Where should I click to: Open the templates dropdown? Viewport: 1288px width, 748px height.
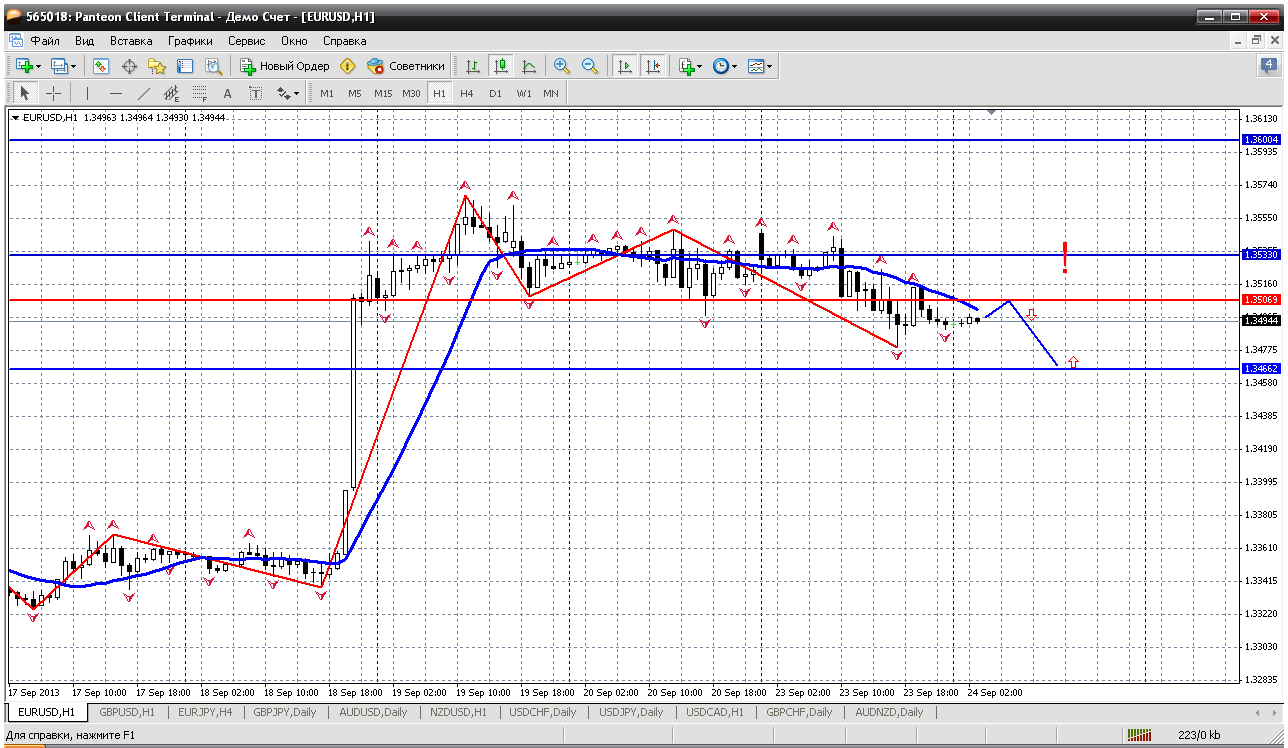pos(760,66)
